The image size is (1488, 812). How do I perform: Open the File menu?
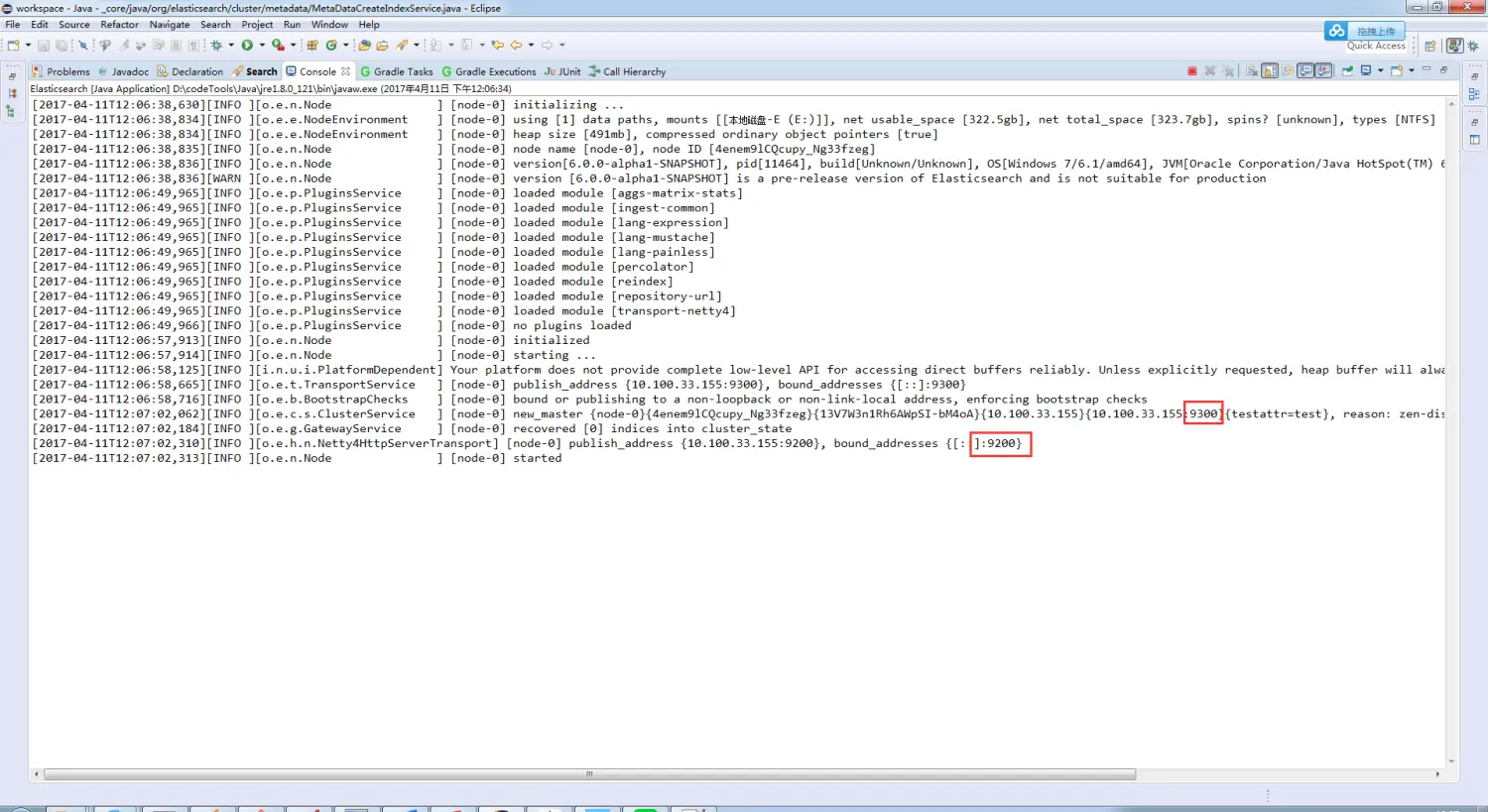pos(13,25)
